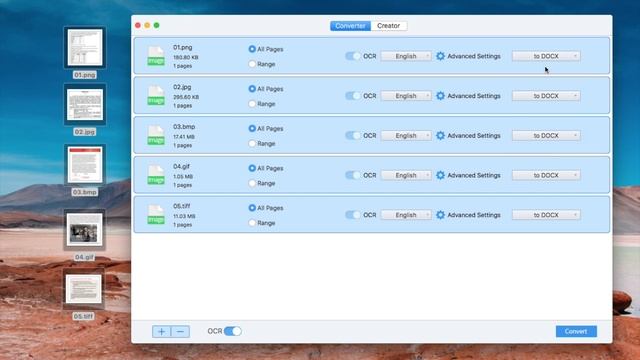Open Advanced Settings gear for 02.jpg
Viewport: 640px width, 360px height.
(440, 96)
